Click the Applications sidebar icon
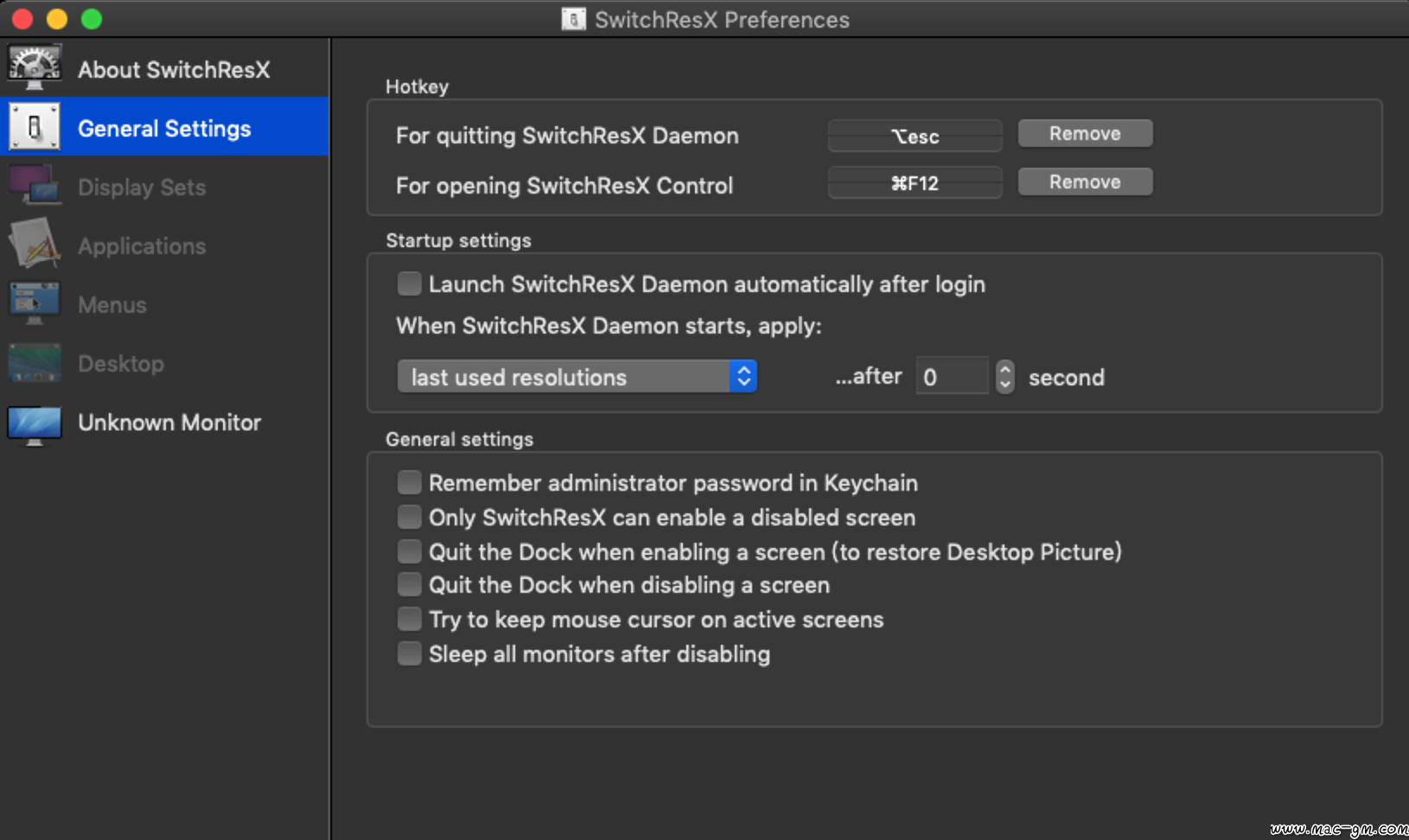Viewport: 1409px width, 840px height. (35, 245)
